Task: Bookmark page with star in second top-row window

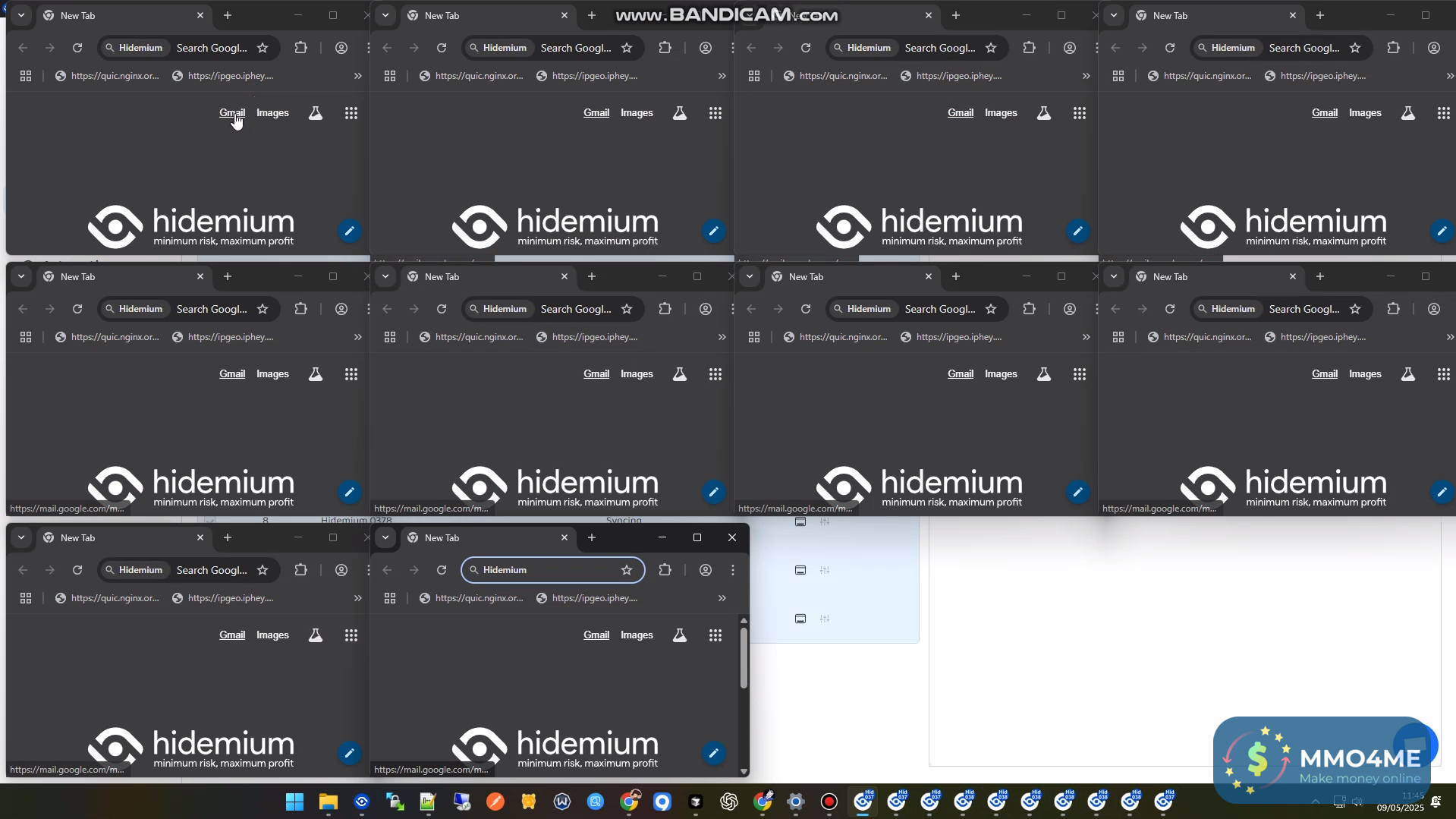Action: point(627,48)
